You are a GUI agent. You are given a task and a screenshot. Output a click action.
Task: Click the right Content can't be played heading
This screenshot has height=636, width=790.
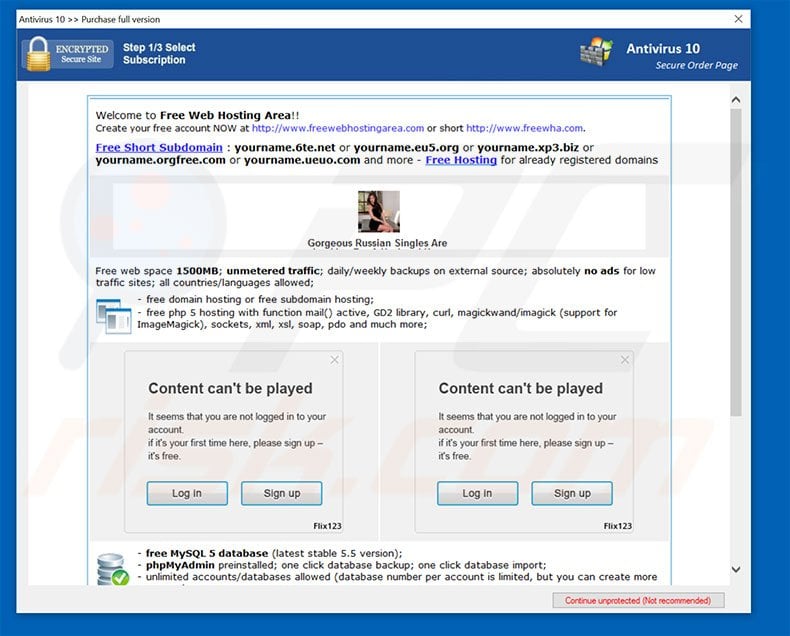click(x=520, y=388)
